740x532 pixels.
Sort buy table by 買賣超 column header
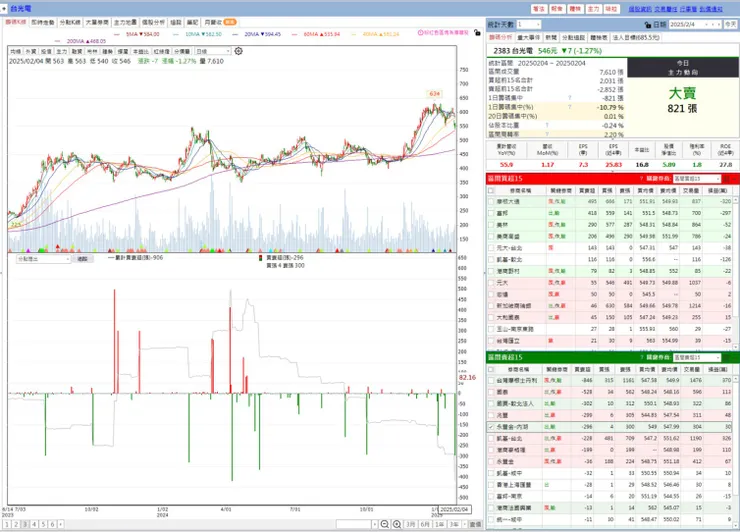(x=587, y=190)
